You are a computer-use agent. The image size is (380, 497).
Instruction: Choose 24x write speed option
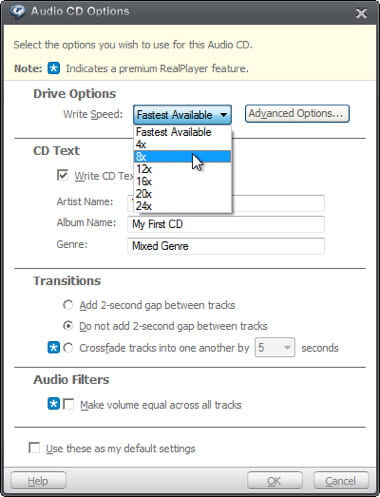pyautogui.click(x=182, y=206)
